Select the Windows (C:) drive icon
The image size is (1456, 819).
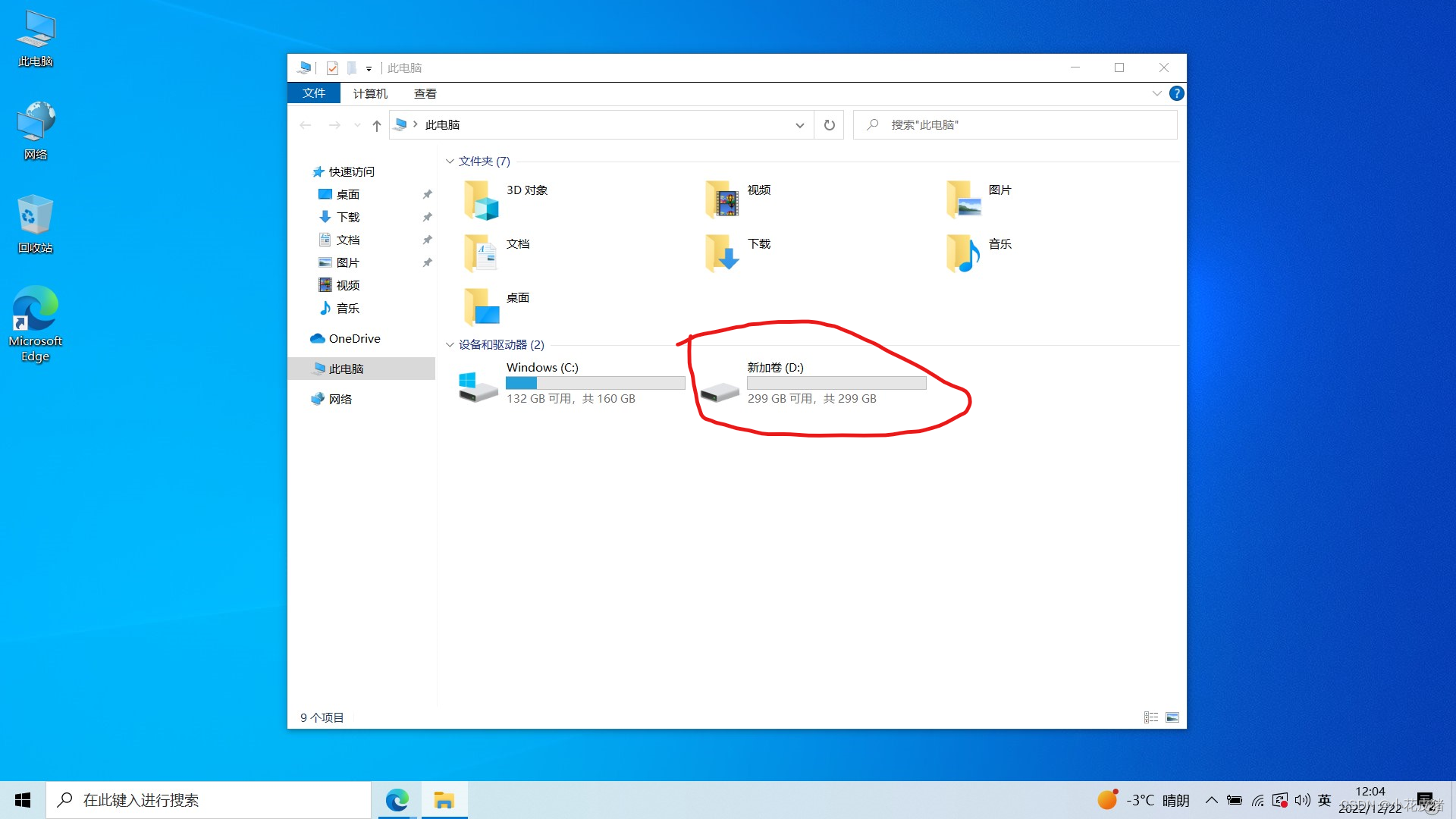[479, 386]
